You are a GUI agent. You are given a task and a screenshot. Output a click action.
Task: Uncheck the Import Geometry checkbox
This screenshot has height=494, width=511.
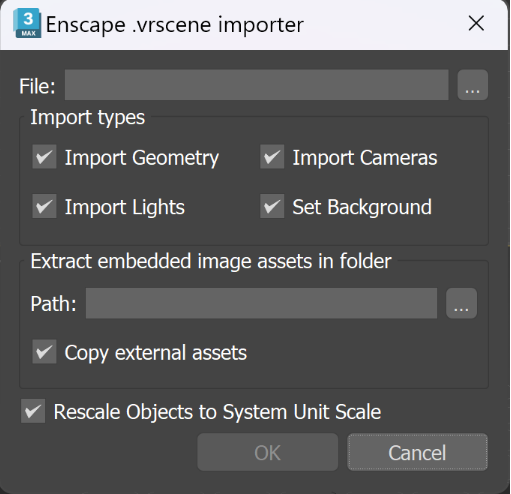(44, 157)
